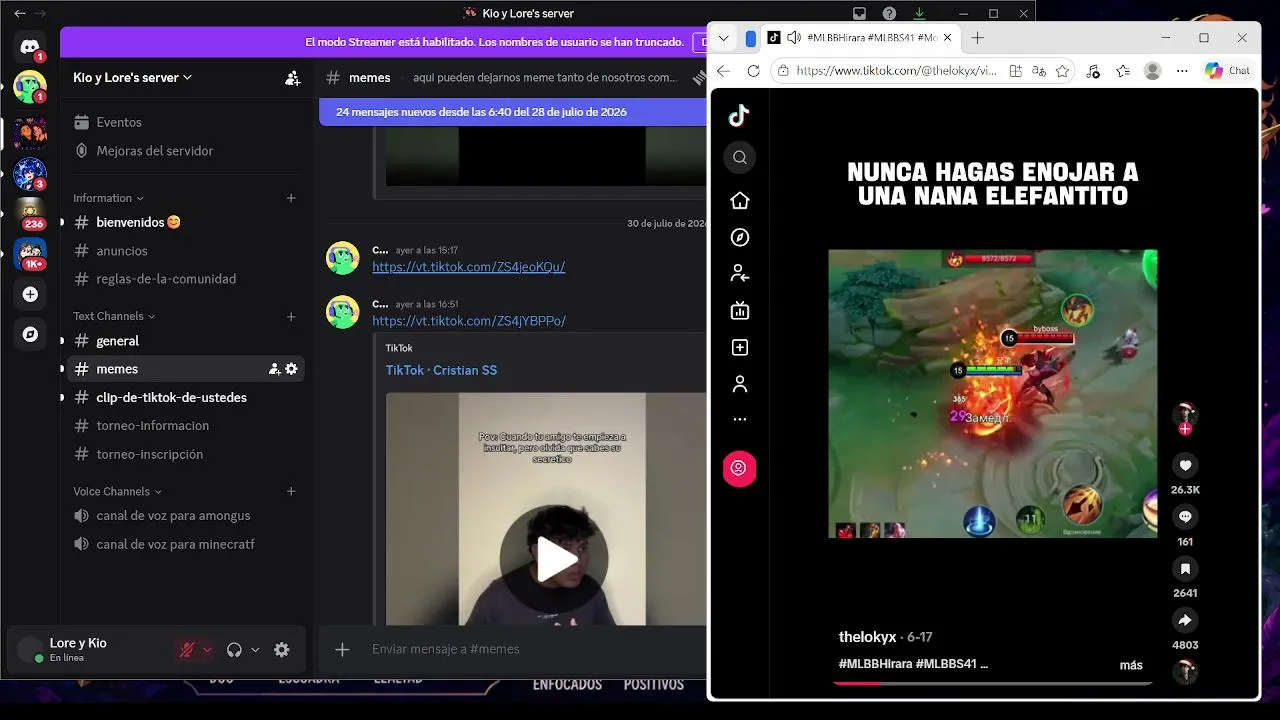The width and height of the screenshot is (1280, 720).
Task: Open Discord server discovery compass icon
Action: [30, 335]
